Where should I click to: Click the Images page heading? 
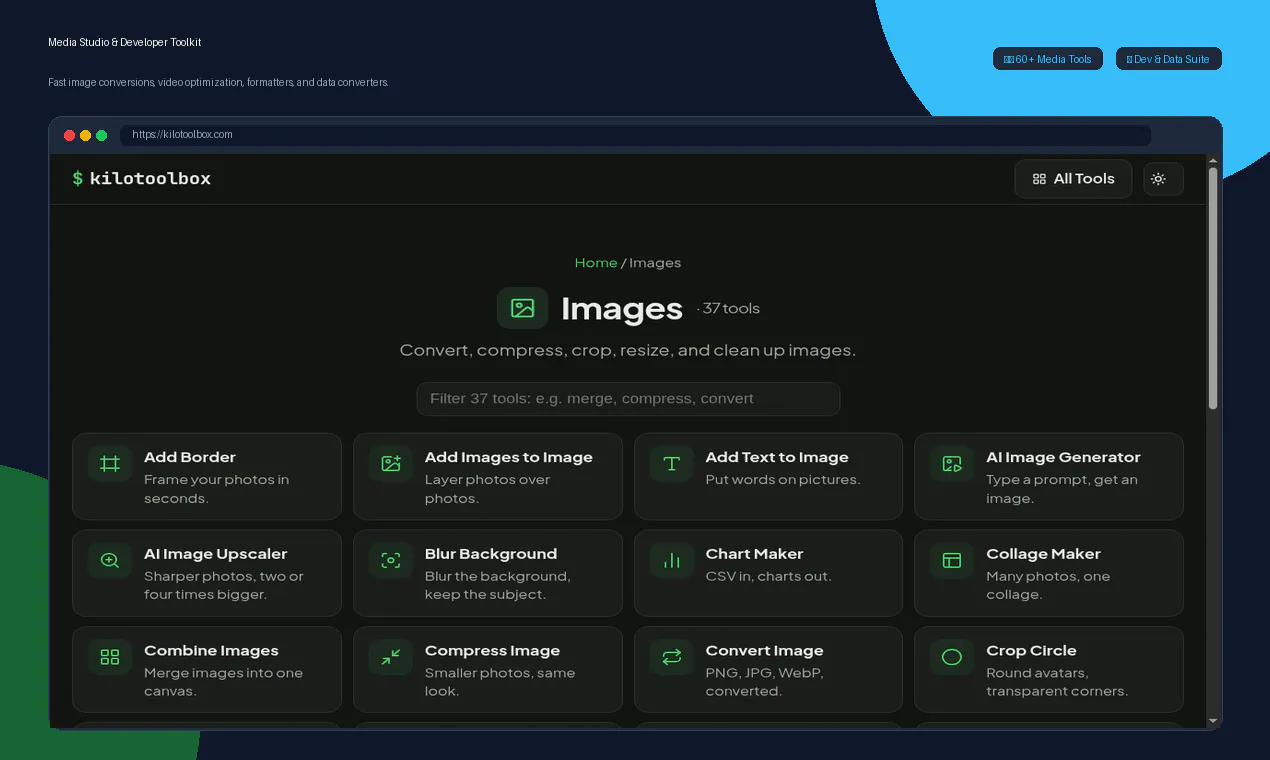coord(622,309)
